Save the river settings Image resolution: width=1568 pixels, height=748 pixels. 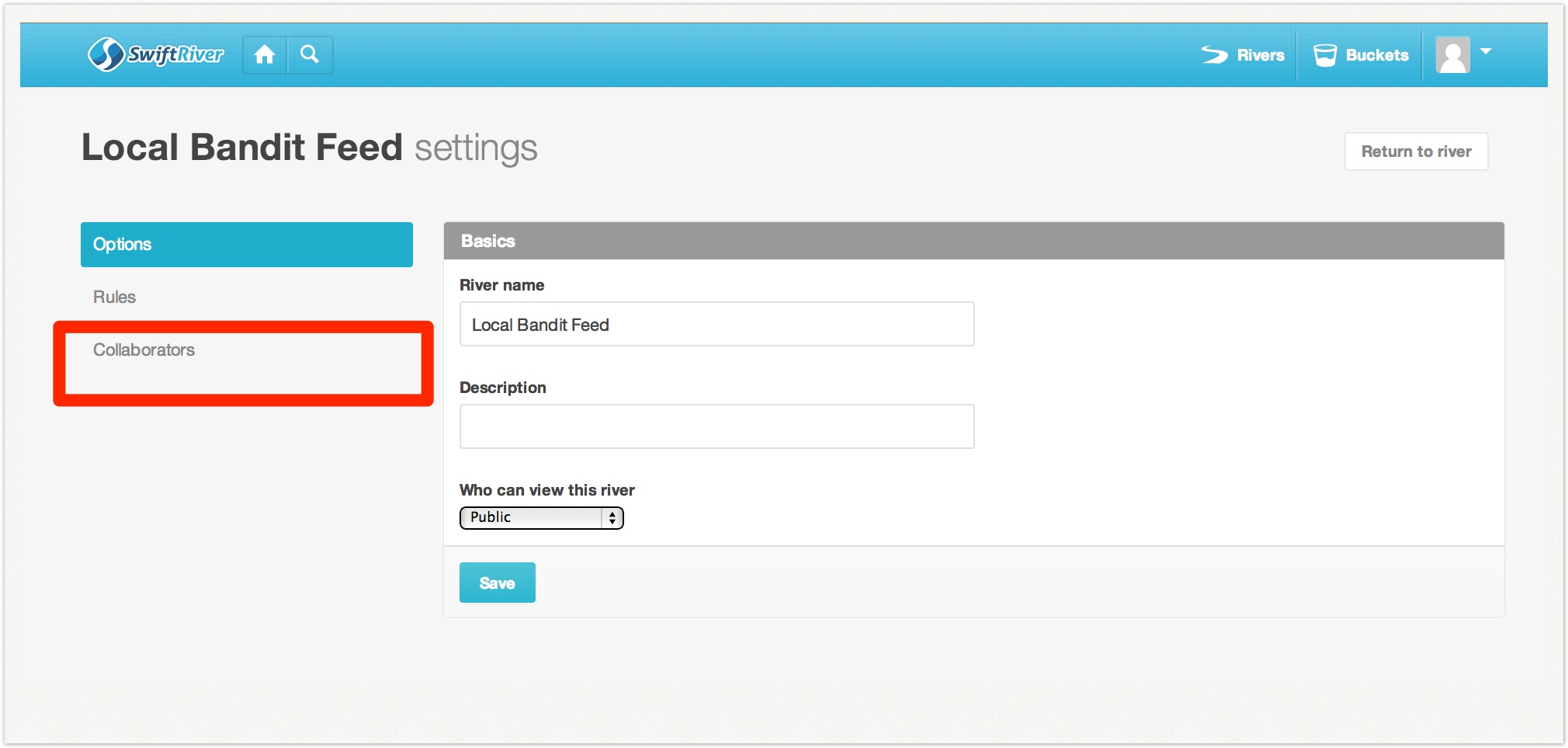coord(497,583)
